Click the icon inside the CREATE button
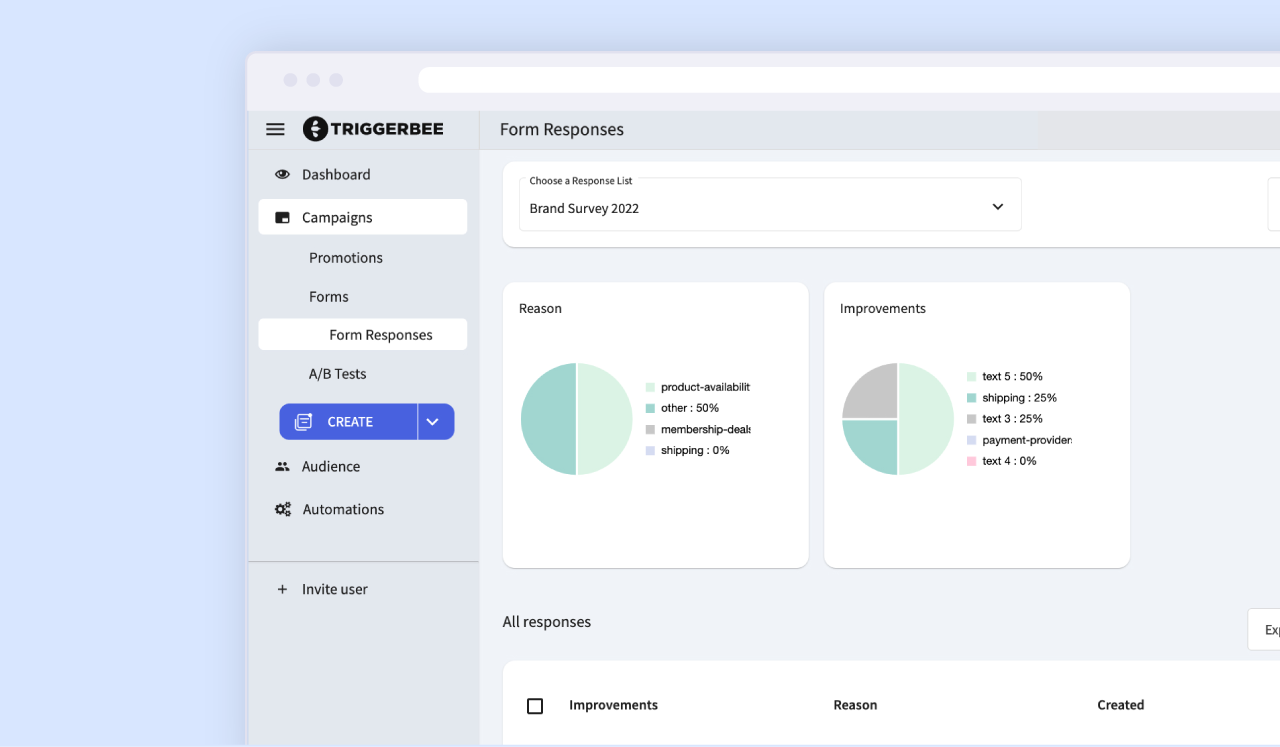This screenshot has width=1280, height=747. [304, 422]
